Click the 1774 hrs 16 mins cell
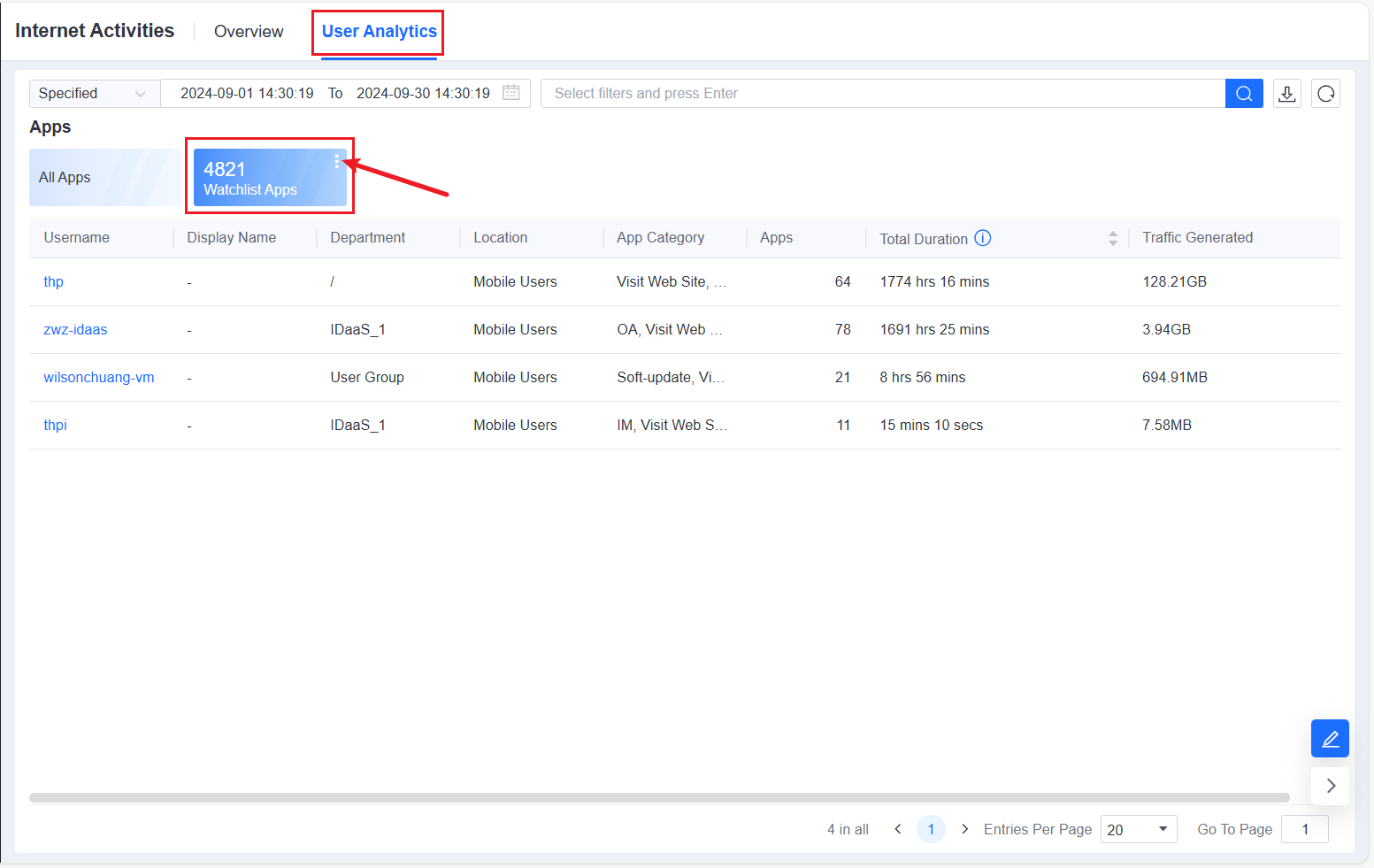Viewport: 1374px width, 868px height. pos(934,281)
